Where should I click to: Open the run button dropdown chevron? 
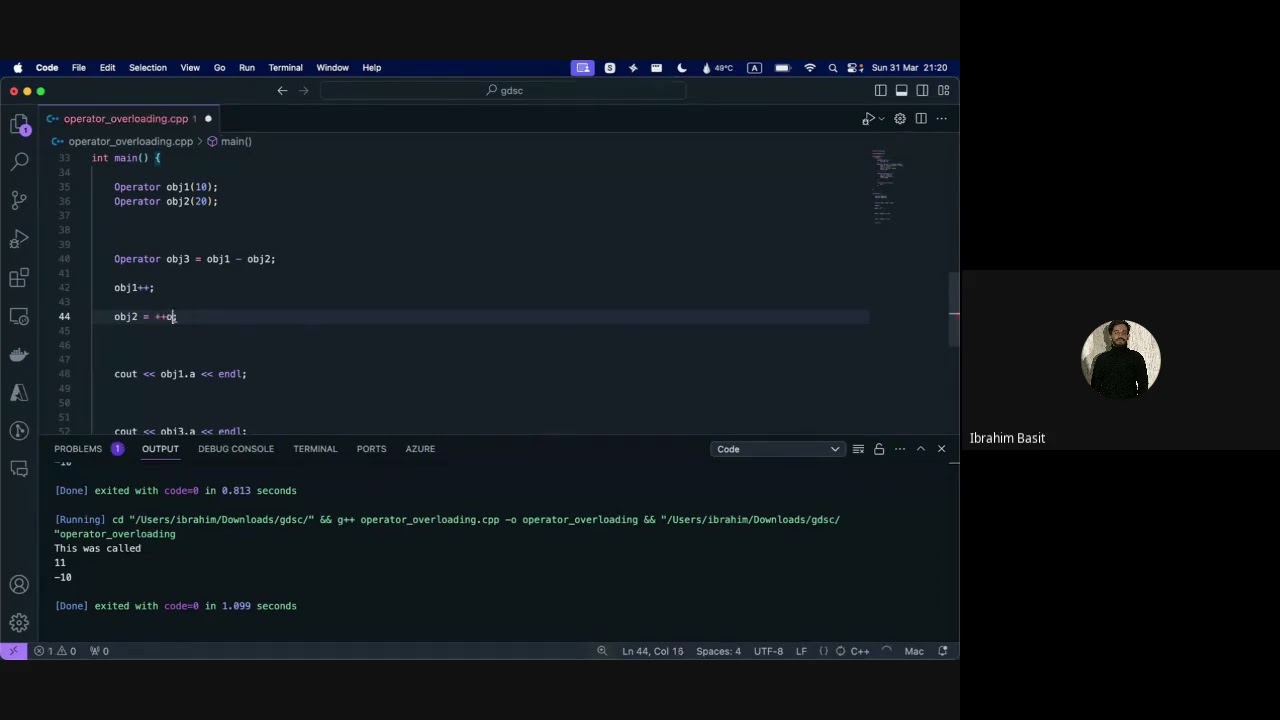point(880,119)
